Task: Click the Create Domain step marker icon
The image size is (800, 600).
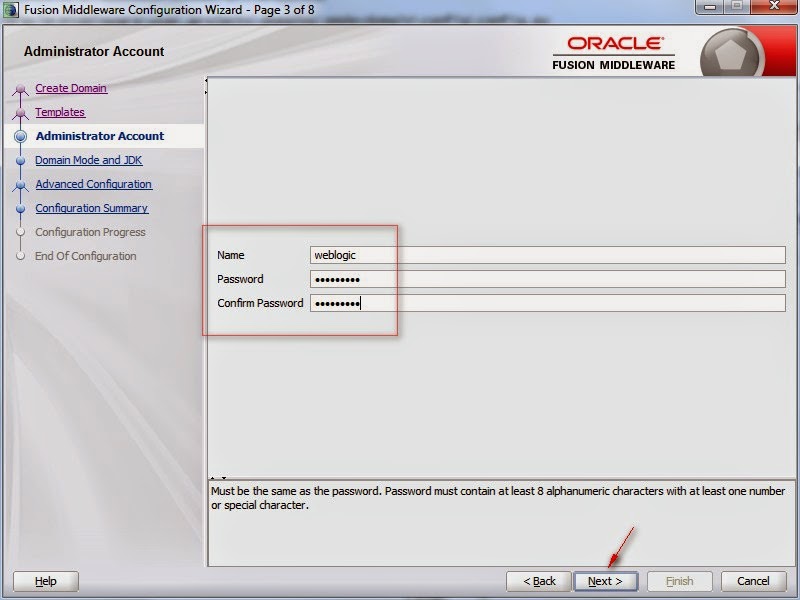Action: pyautogui.click(x=20, y=89)
